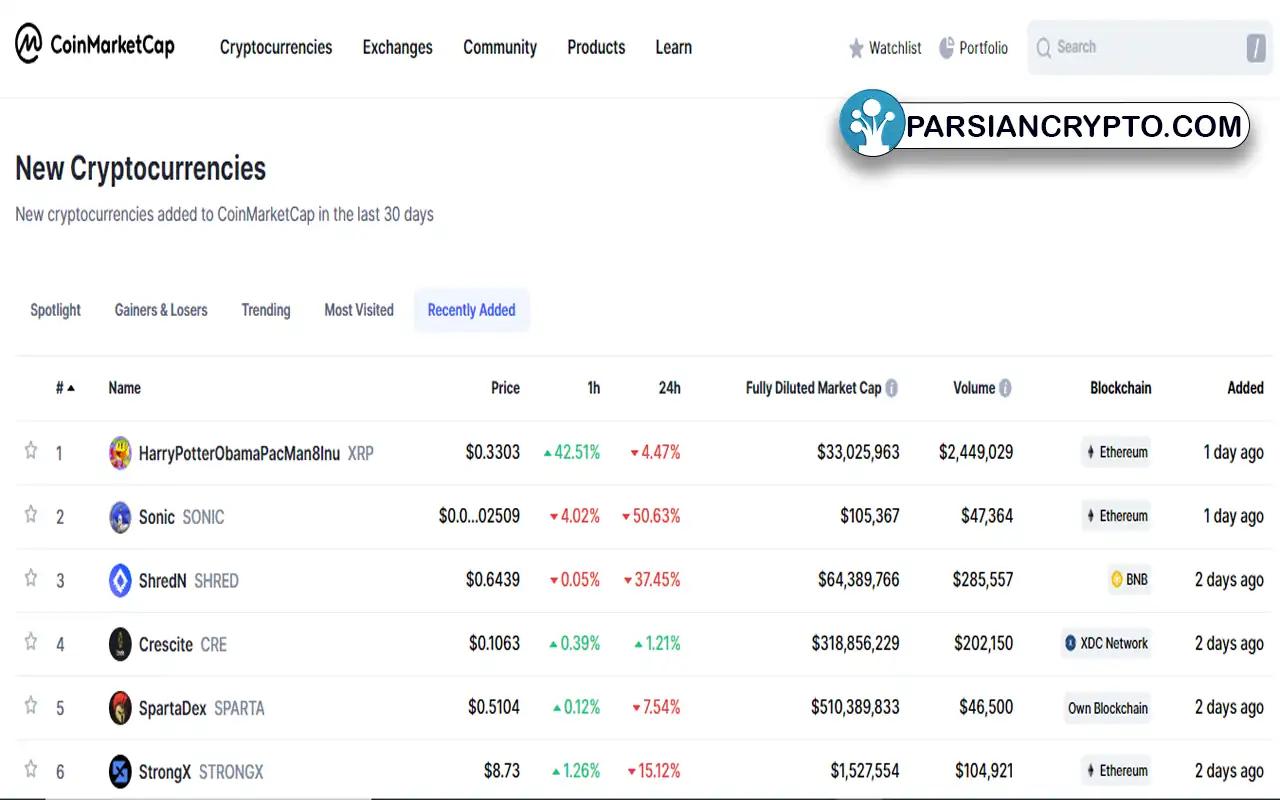Click the $33,025,963 market cap value

pyautogui.click(x=858, y=452)
